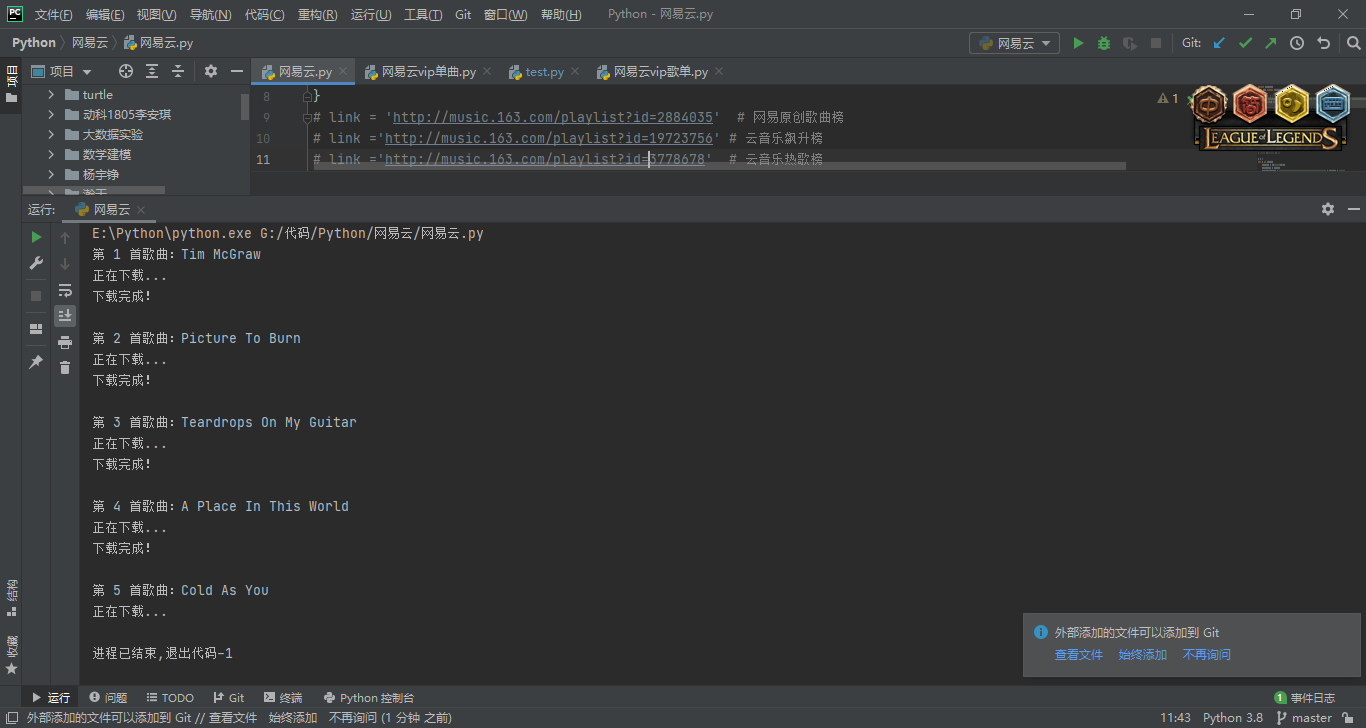
Task: Open run panel settings gear
Action: click(x=1328, y=209)
